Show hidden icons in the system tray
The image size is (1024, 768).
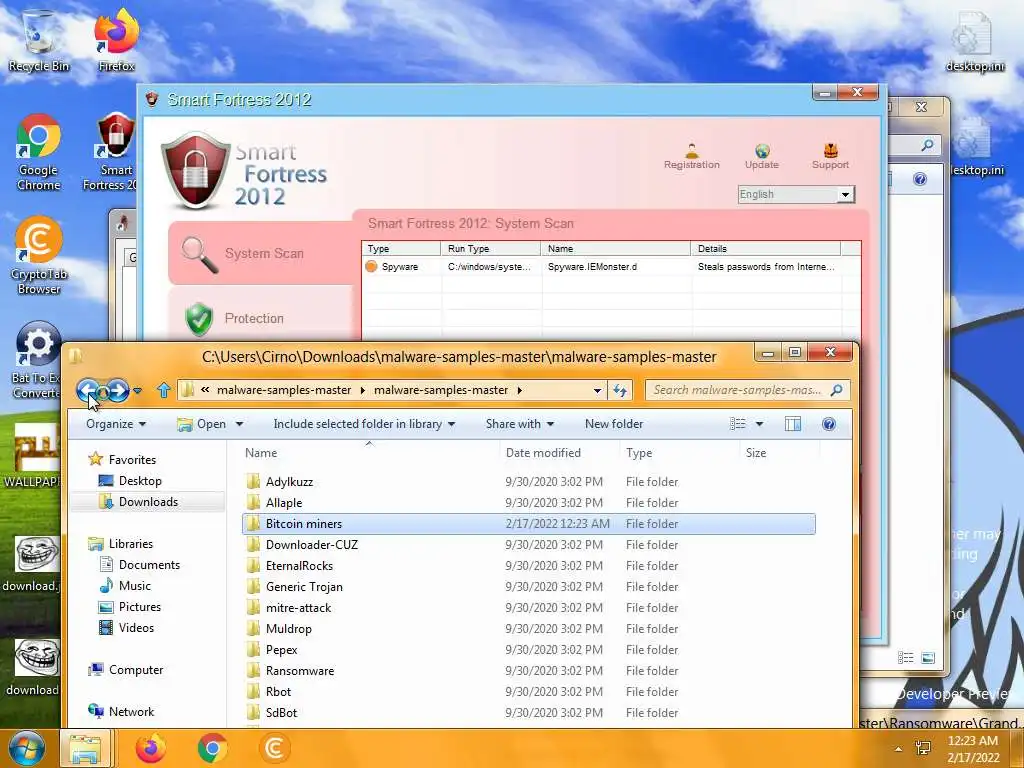(x=899, y=749)
